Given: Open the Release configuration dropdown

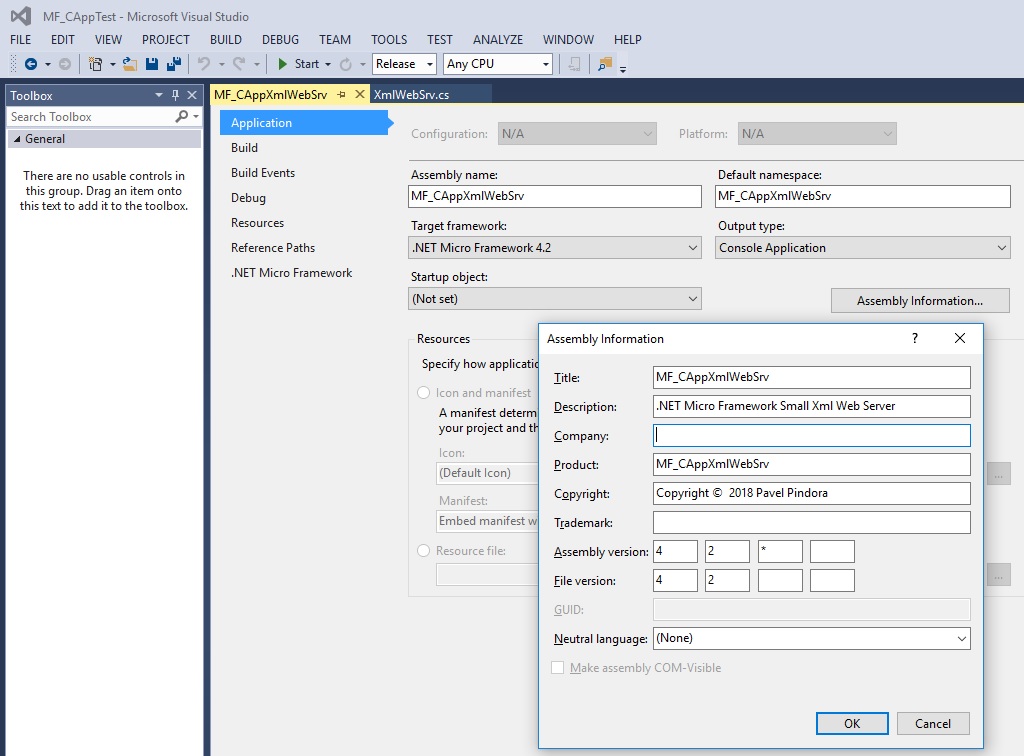Looking at the screenshot, I should pyautogui.click(x=404, y=64).
